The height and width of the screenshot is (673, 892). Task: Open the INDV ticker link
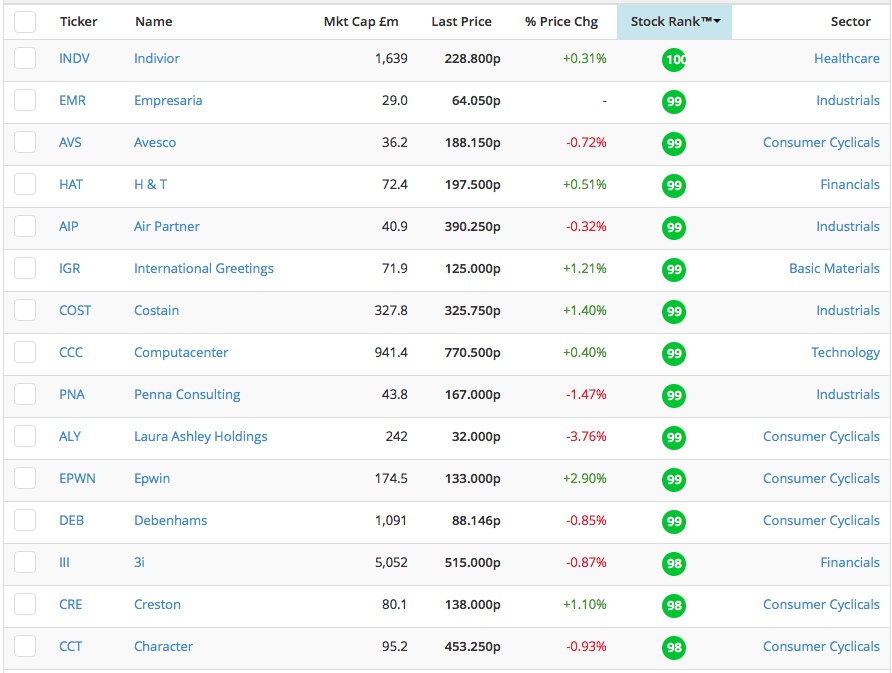[74, 59]
